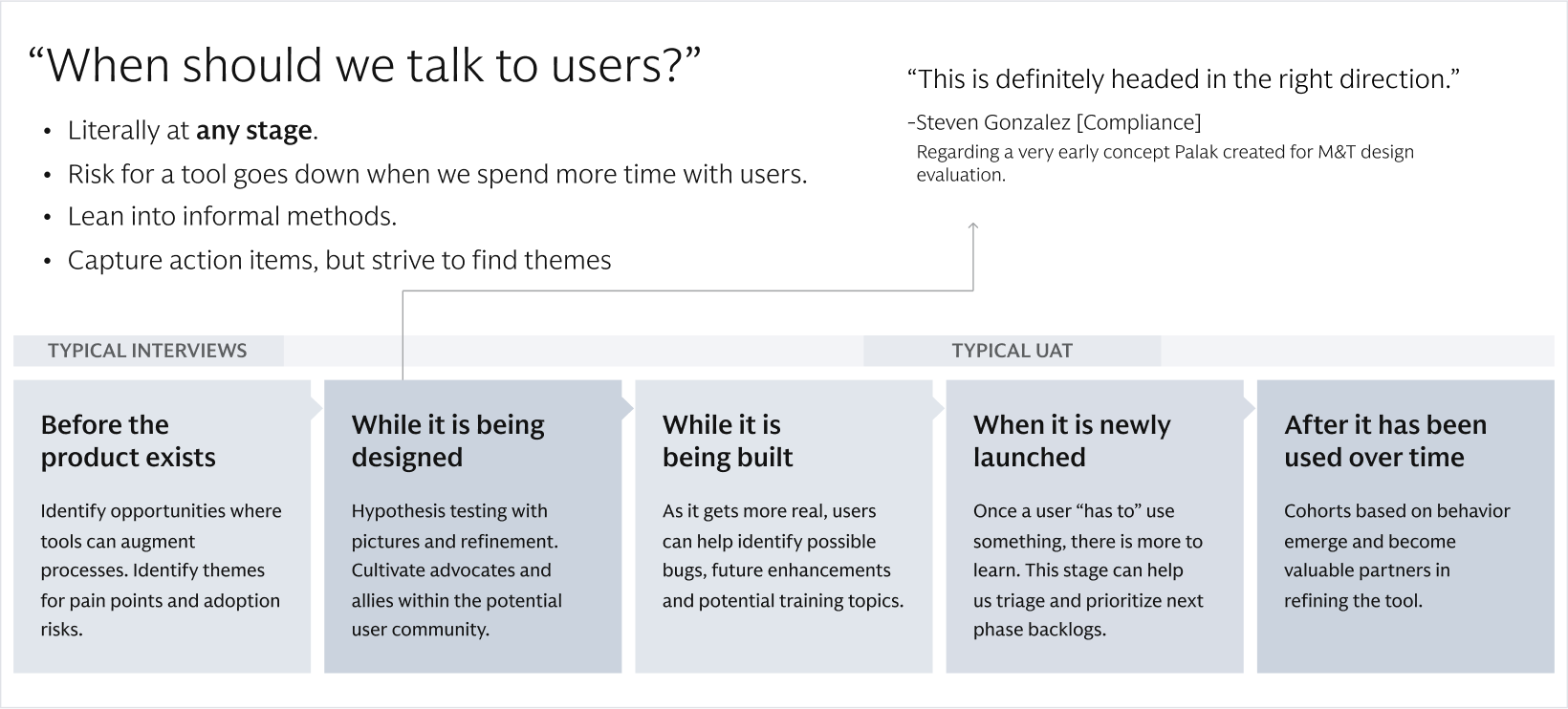Click the 'Literally at any stage' bullet

[x=192, y=131]
